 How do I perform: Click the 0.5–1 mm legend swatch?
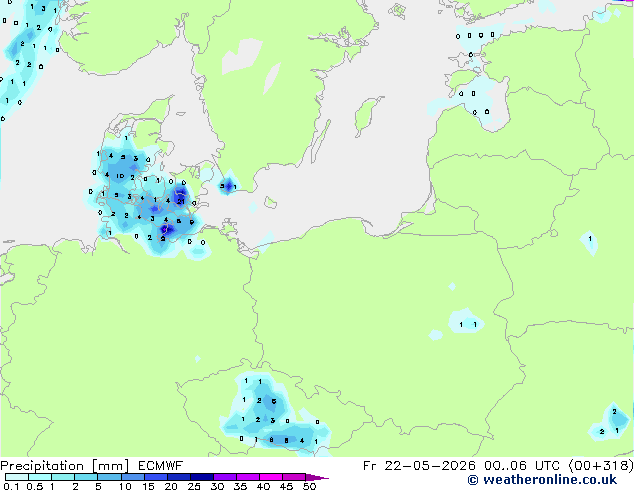(40, 477)
